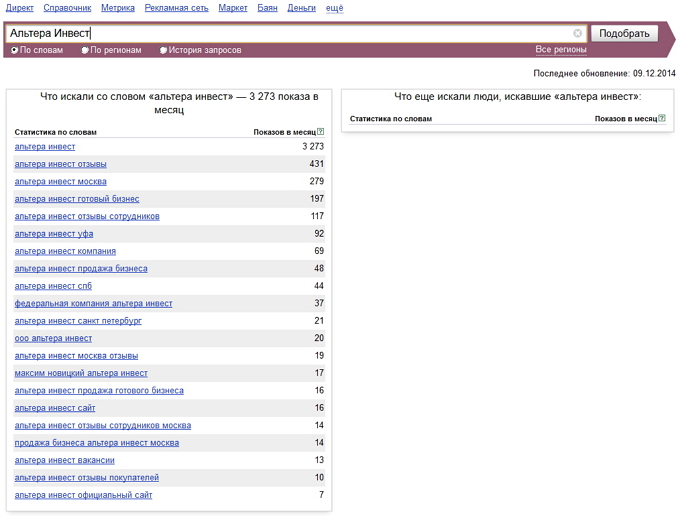Screen dimensions: 680x516
Task: Click the 431 impressions value
Action: pyautogui.click(x=317, y=164)
